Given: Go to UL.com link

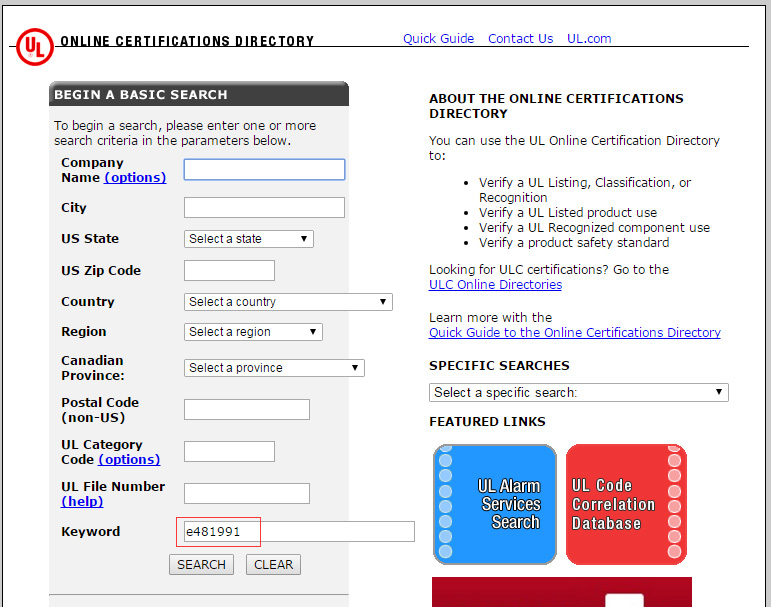Looking at the screenshot, I should click(x=589, y=38).
